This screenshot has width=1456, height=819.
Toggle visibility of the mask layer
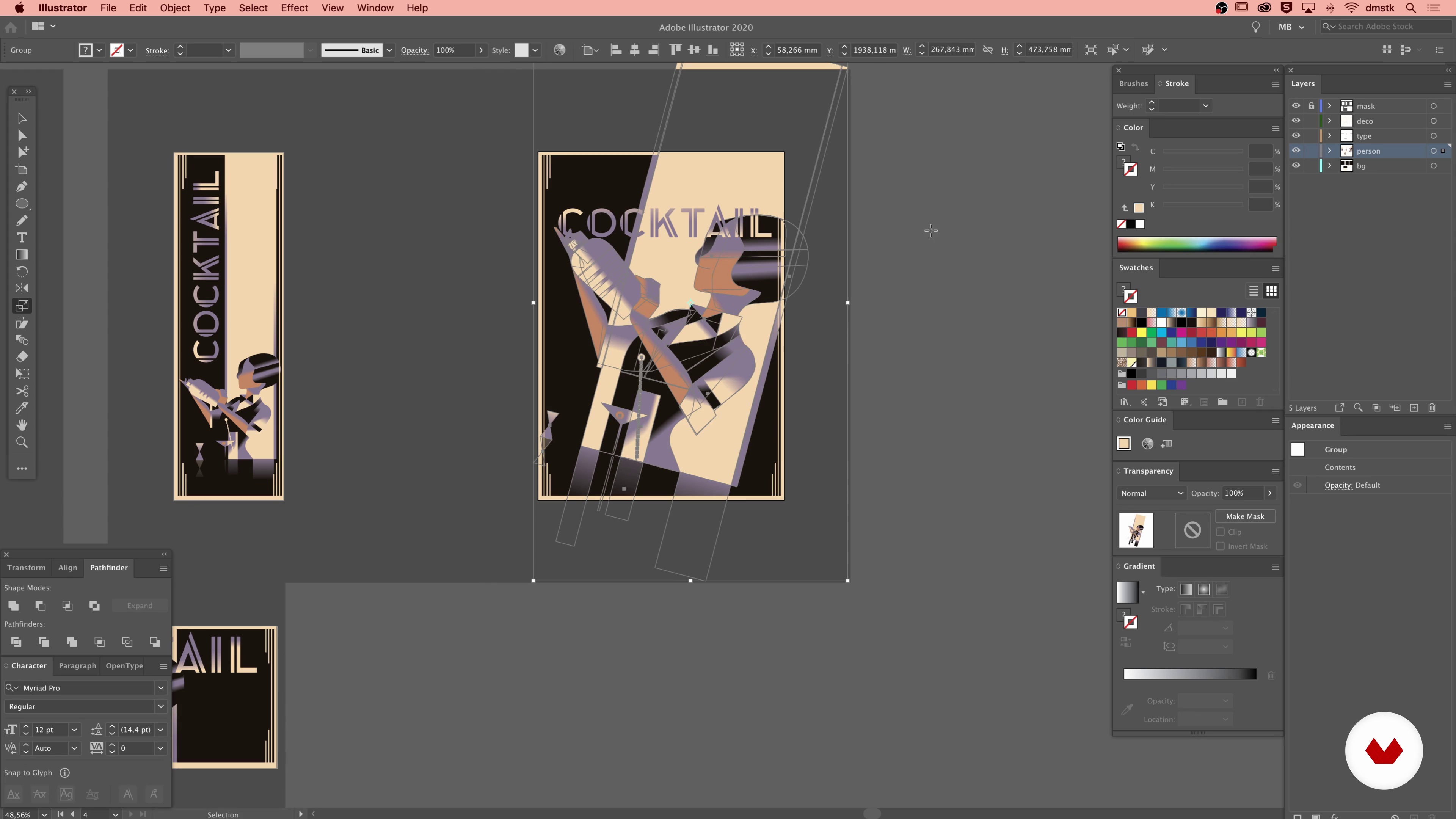[x=1296, y=106]
